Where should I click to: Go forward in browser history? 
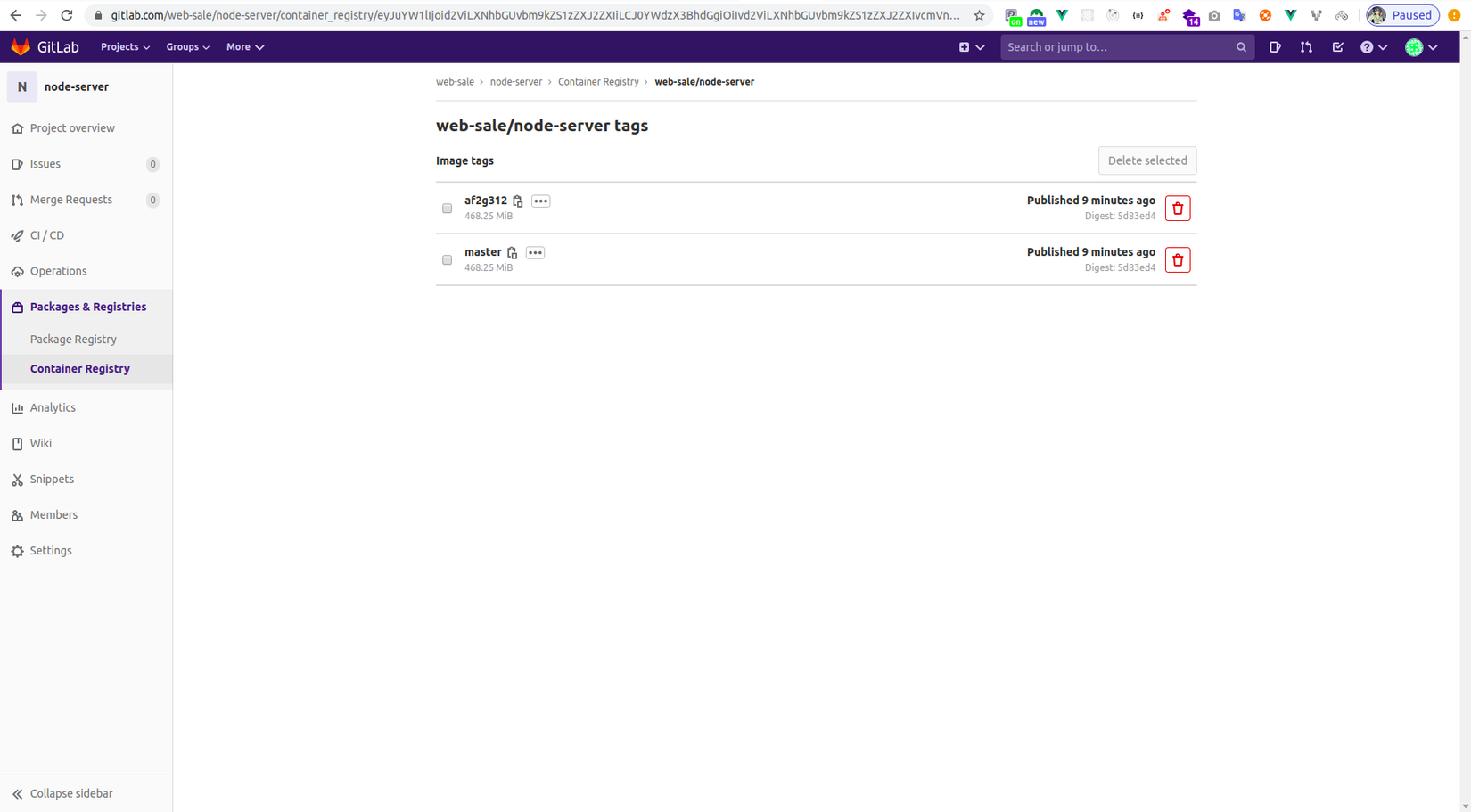point(41,15)
